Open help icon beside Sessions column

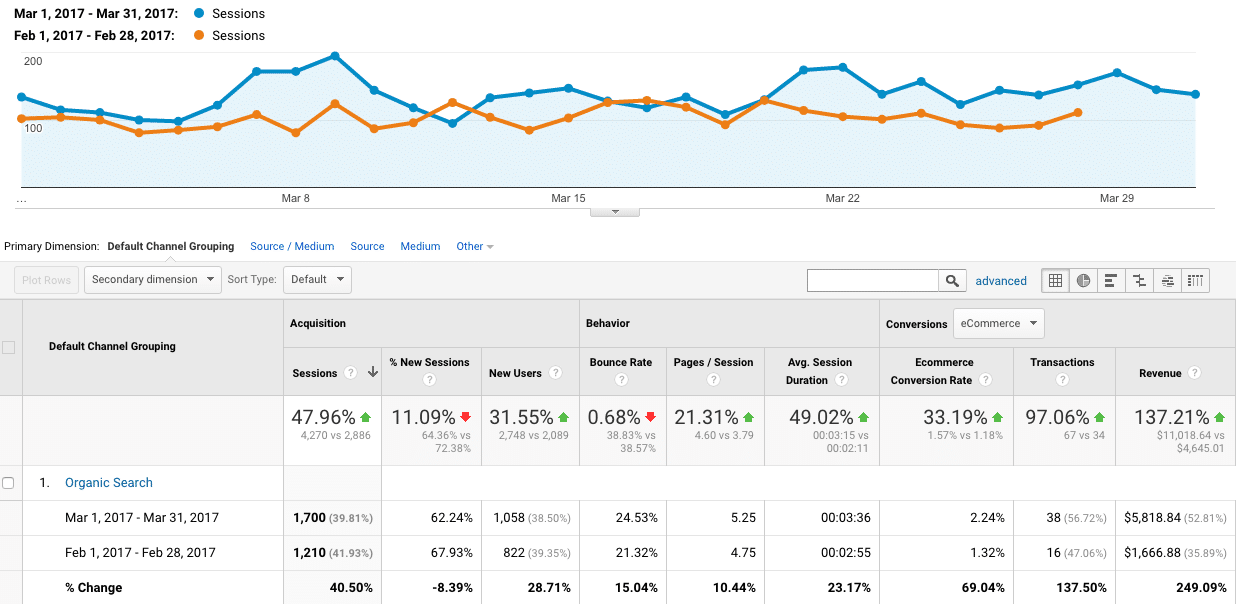pos(351,373)
